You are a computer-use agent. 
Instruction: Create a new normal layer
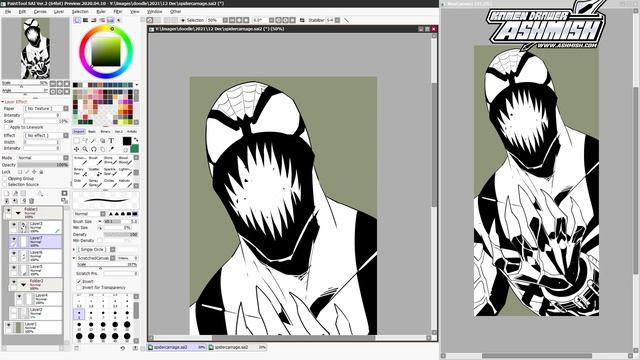7,193
